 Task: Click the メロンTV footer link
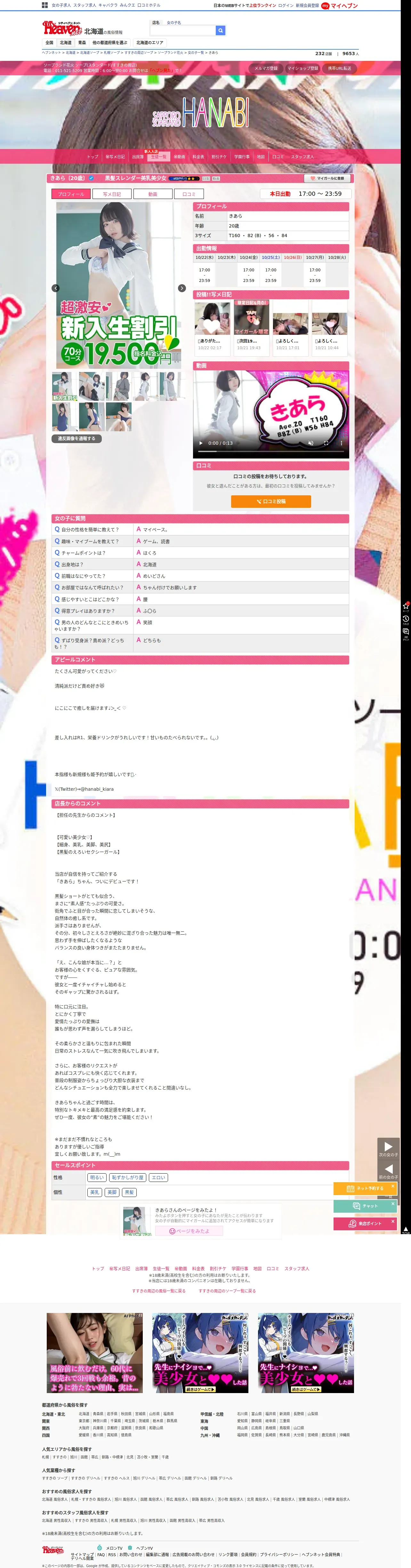[x=114, y=1548]
